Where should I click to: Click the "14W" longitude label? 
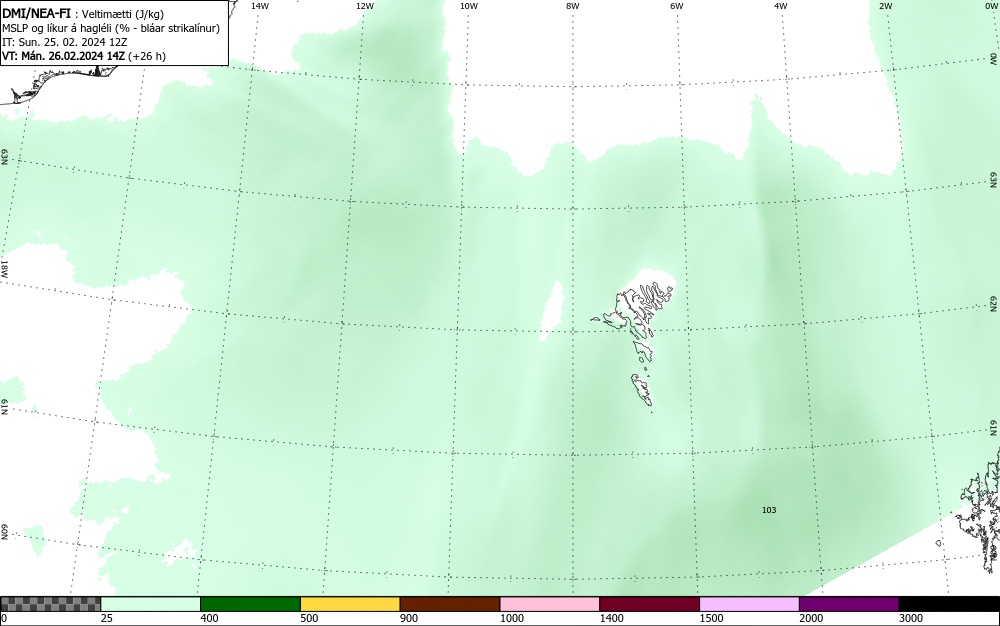tap(260, 6)
